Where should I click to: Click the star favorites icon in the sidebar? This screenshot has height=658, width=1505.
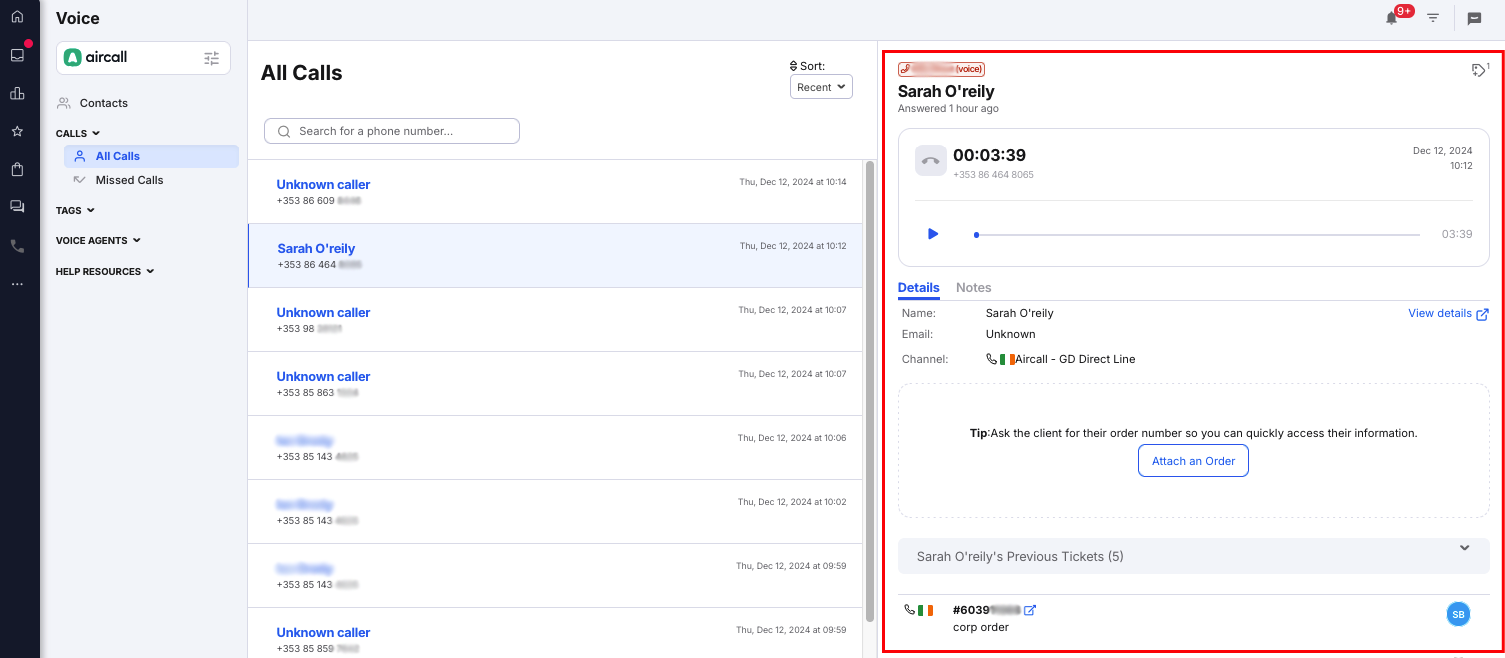(x=17, y=131)
